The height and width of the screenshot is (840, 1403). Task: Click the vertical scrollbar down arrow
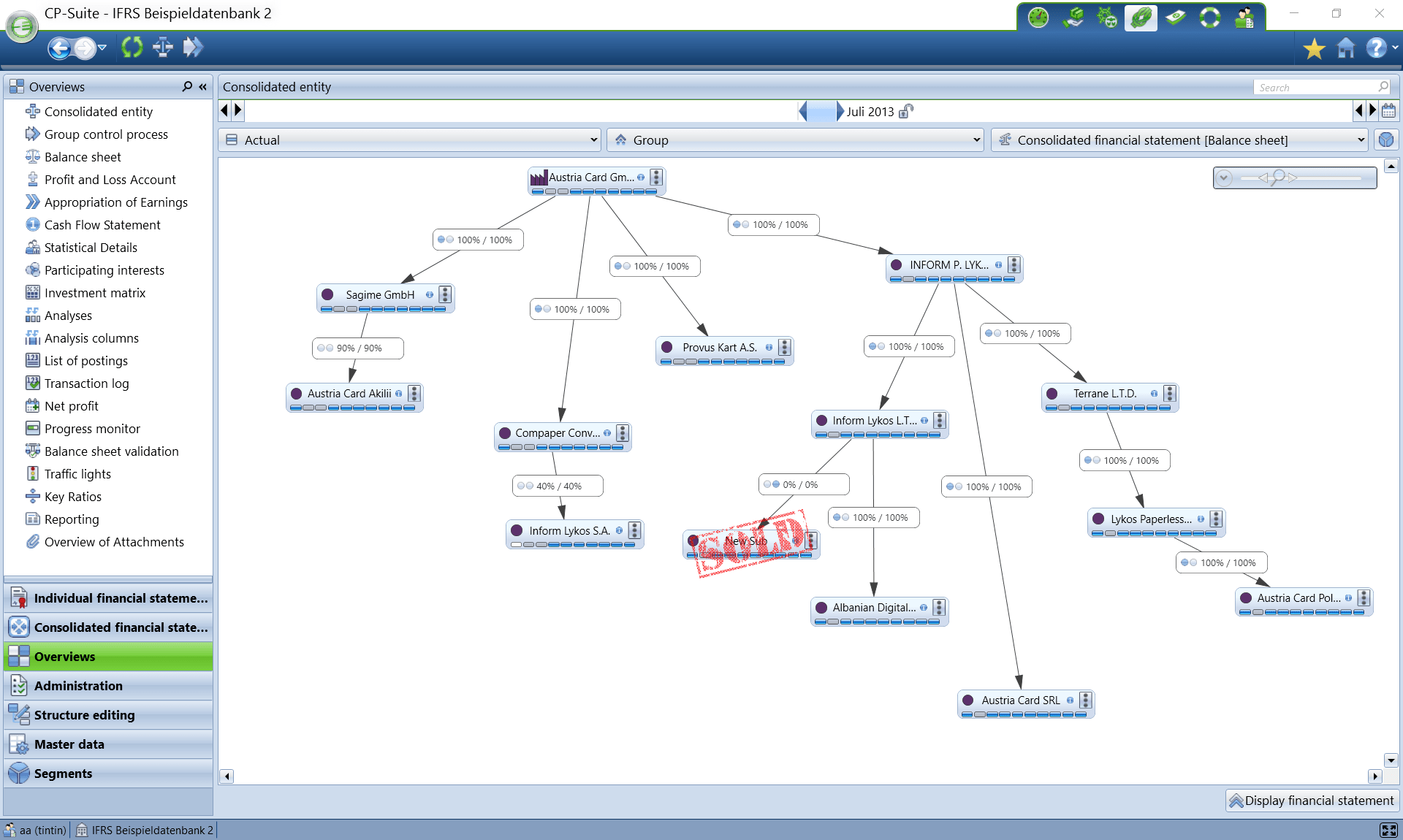(x=1391, y=760)
